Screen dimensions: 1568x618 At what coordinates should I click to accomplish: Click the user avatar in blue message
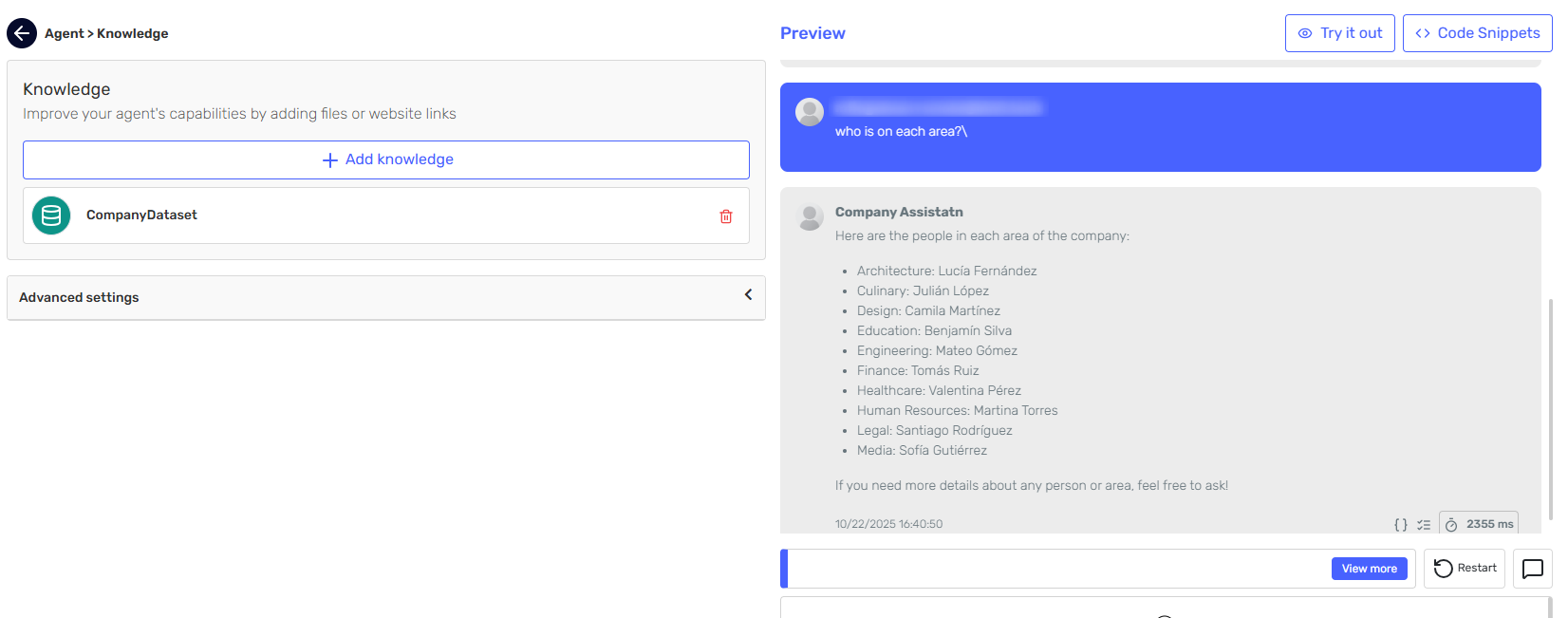pyautogui.click(x=810, y=112)
